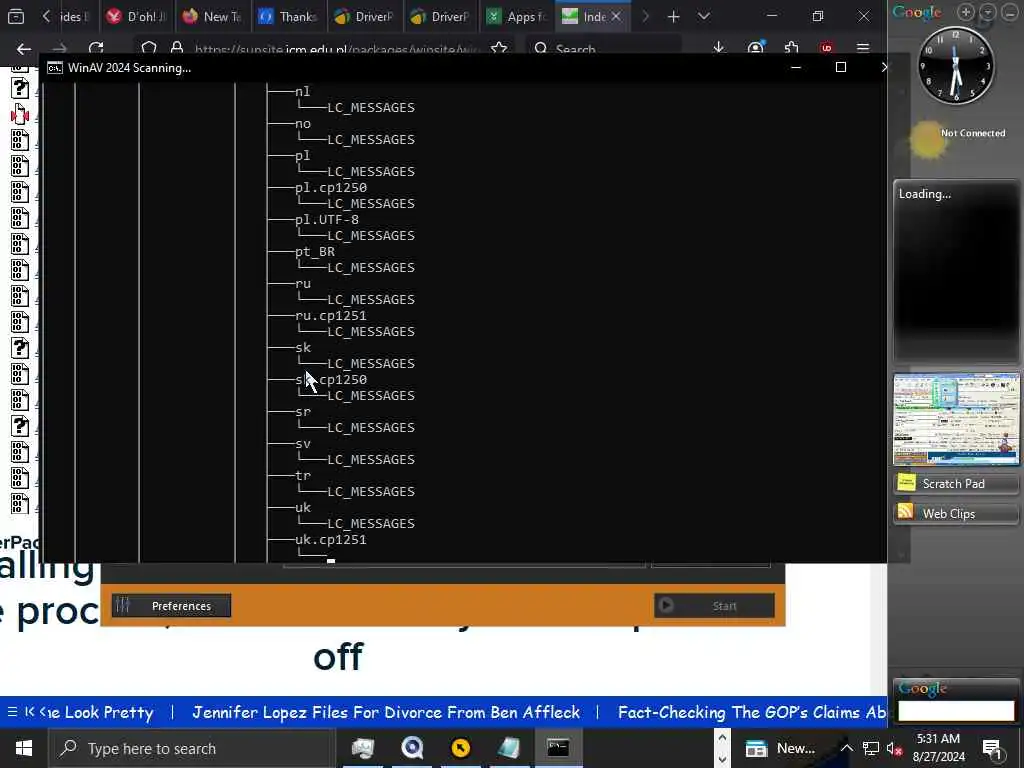Open the notepad-like taskbar app
Image resolution: width=1024 pixels, height=768 pixels.
coord(509,748)
